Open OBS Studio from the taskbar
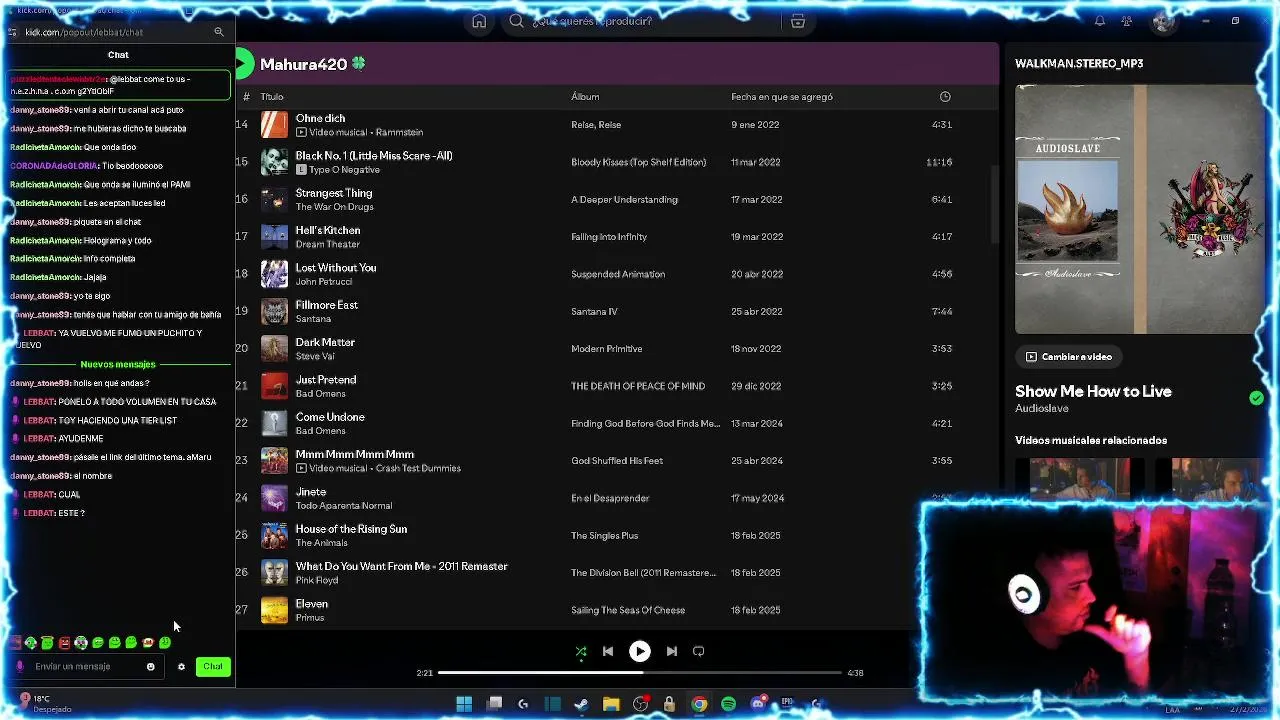The width and height of the screenshot is (1280, 720). tap(640, 704)
